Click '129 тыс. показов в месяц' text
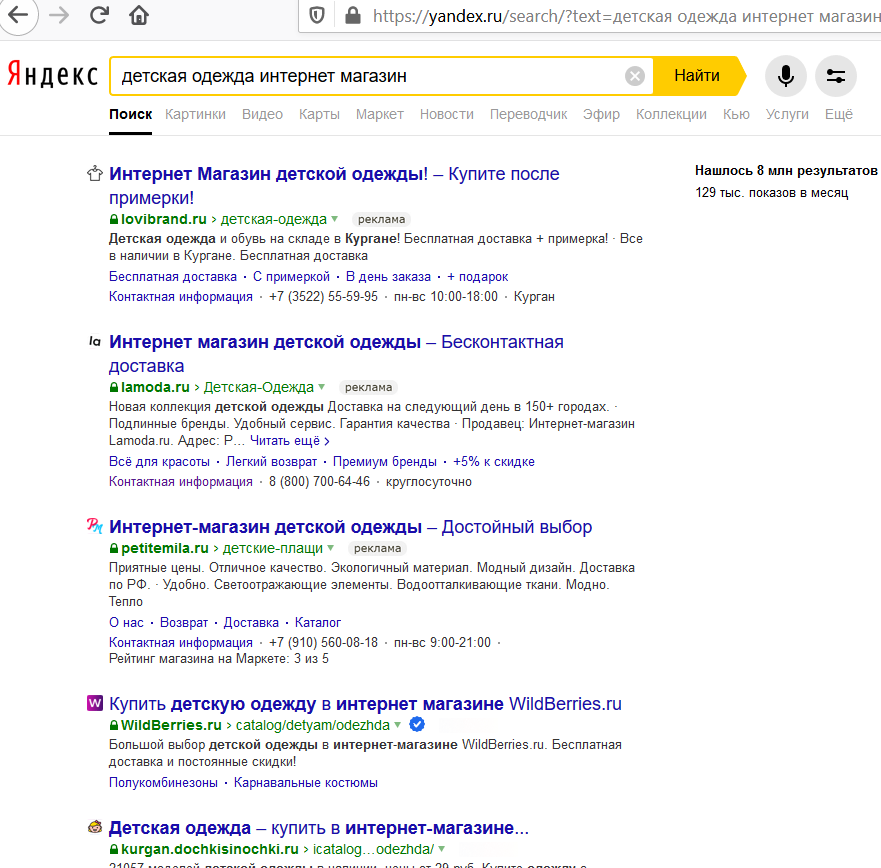This screenshot has width=881, height=868. click(771, 192)
